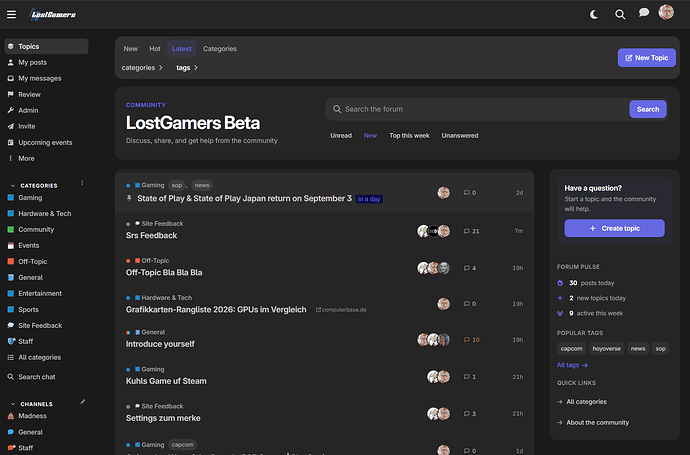The height and width of the screenshot is (455, 690).
Task: Click the New Topic button
Action: tap(646, 58)
